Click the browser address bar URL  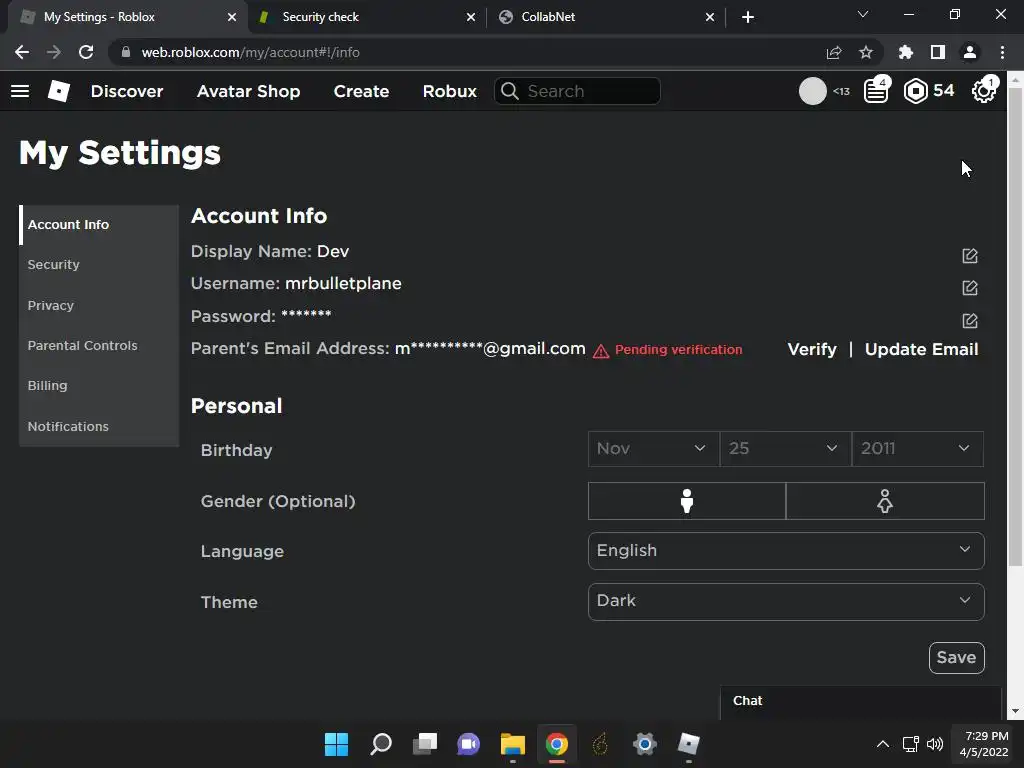click(x=250, y=52)
